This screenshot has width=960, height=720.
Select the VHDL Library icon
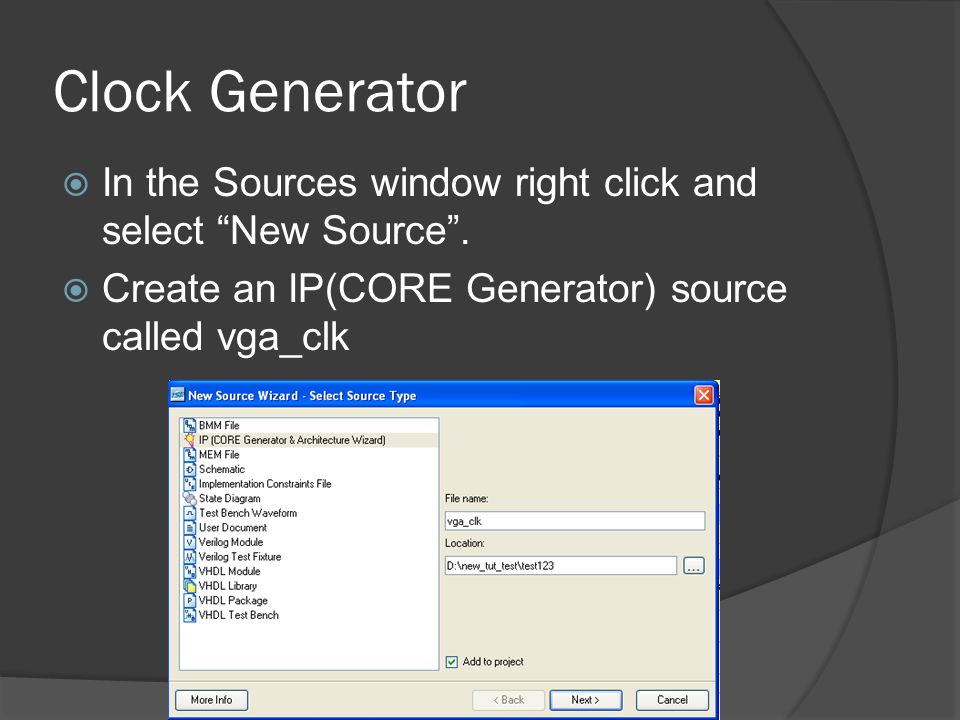tap(190, 586)
